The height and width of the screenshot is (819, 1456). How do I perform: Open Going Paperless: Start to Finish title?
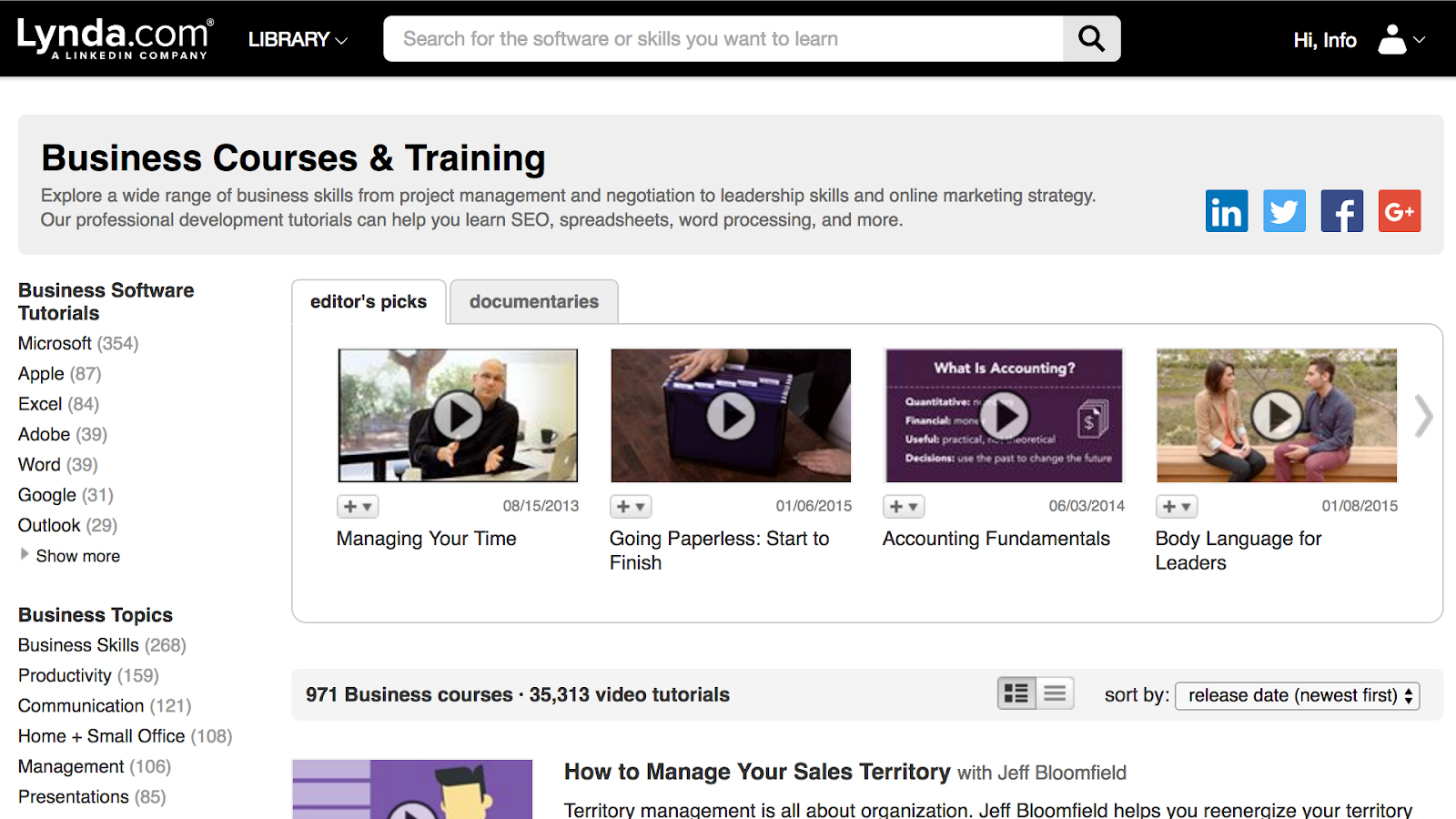pyautogui.click(x=720, y=551)
